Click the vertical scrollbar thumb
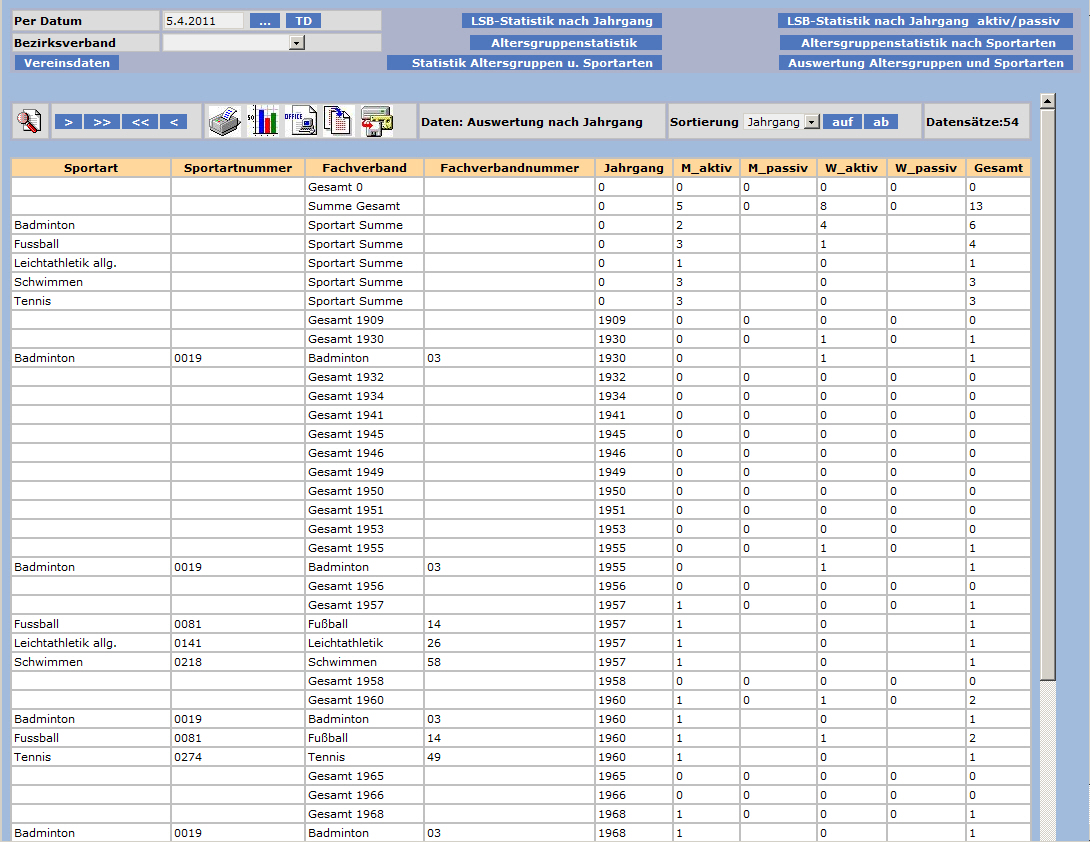The height and width of the screenshot is (842, 1090). pos(1048,394)
